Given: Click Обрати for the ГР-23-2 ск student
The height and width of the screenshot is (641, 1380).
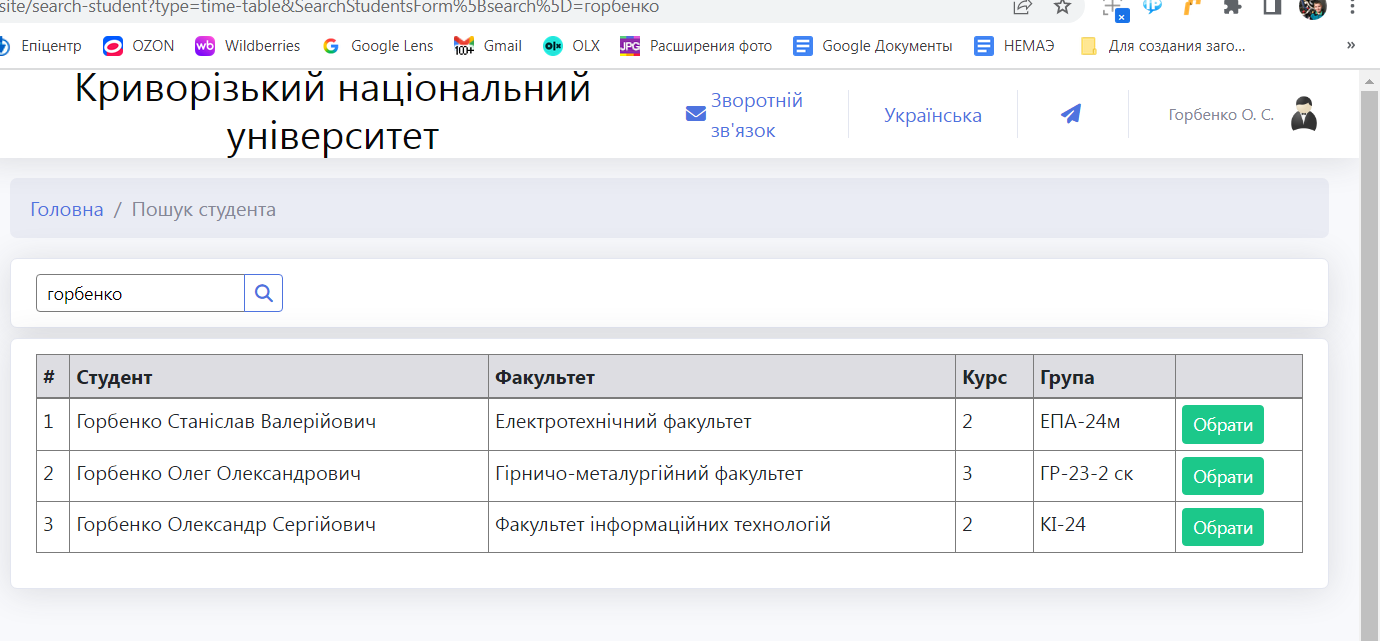Looking at the screenshot, I should (x=1222, y=476).
